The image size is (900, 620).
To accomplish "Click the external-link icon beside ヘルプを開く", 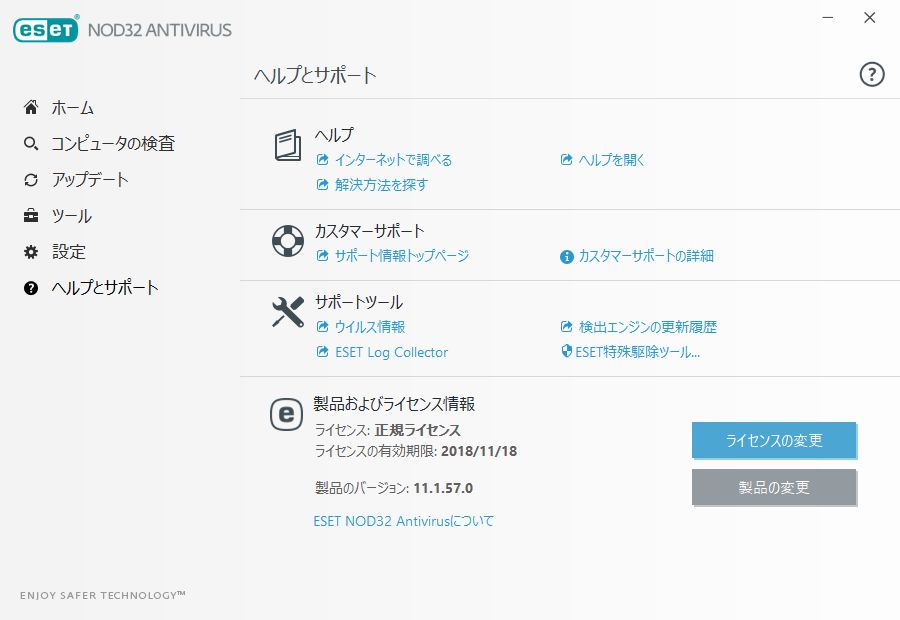I will pos(567,160).
